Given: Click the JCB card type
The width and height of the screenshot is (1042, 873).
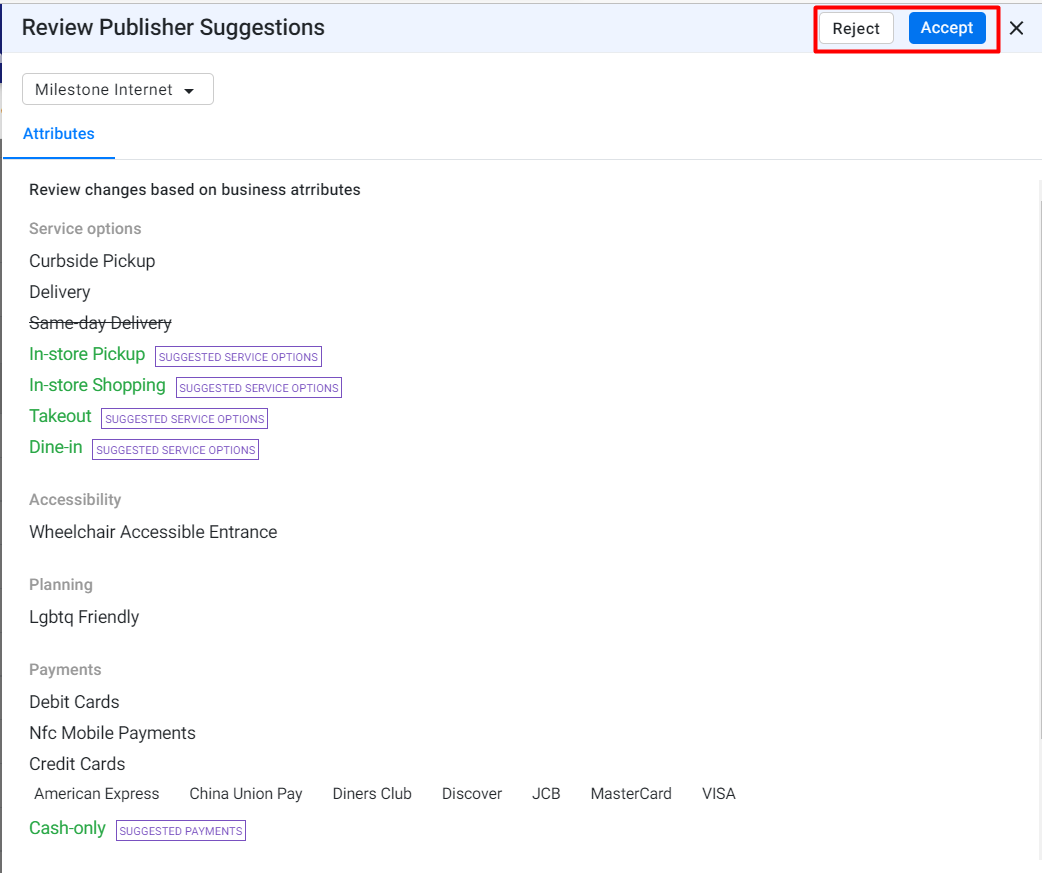Looking at the screenshot, I should [546, 793].
